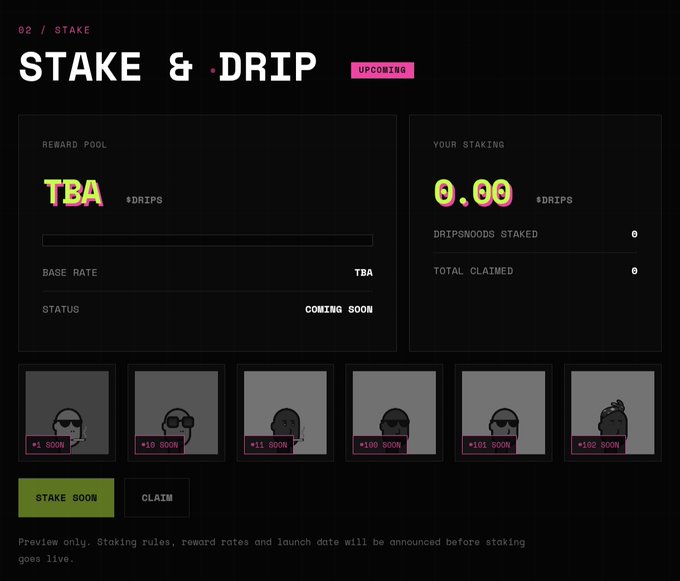Click the pink UPCOMING badge
The height and width of the screenshot is (581, 680).
(382, 70)
